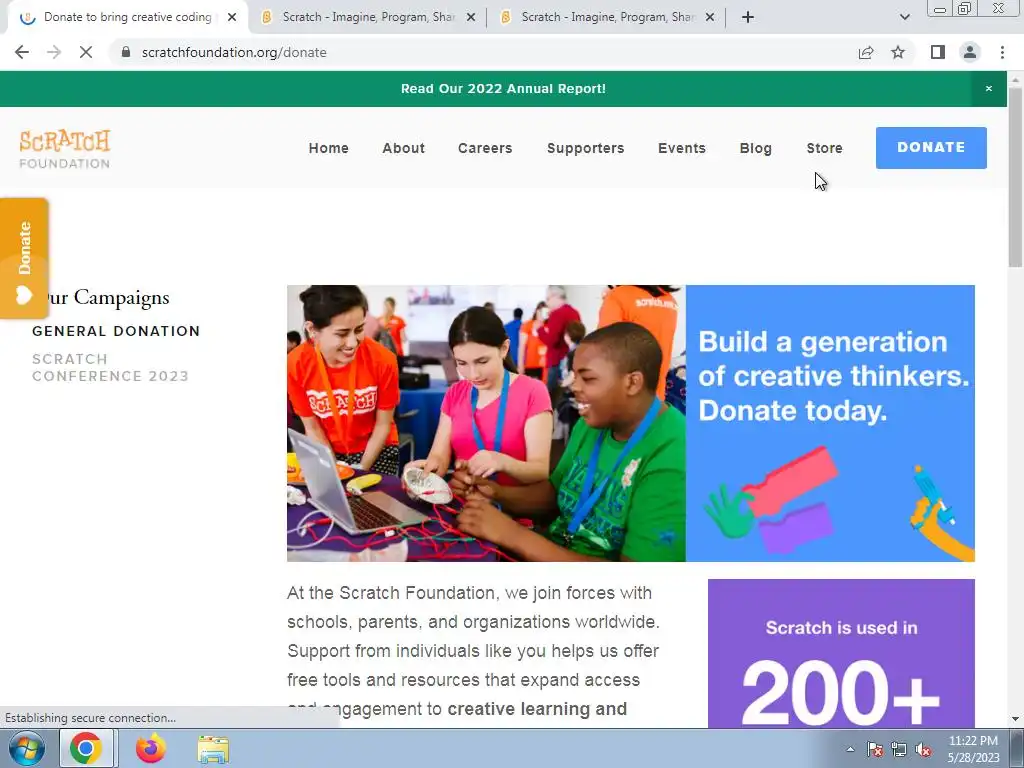Bookmark this page with the star icon
The height and width of the screenshot is (768, 1024).
click(898, 52)
